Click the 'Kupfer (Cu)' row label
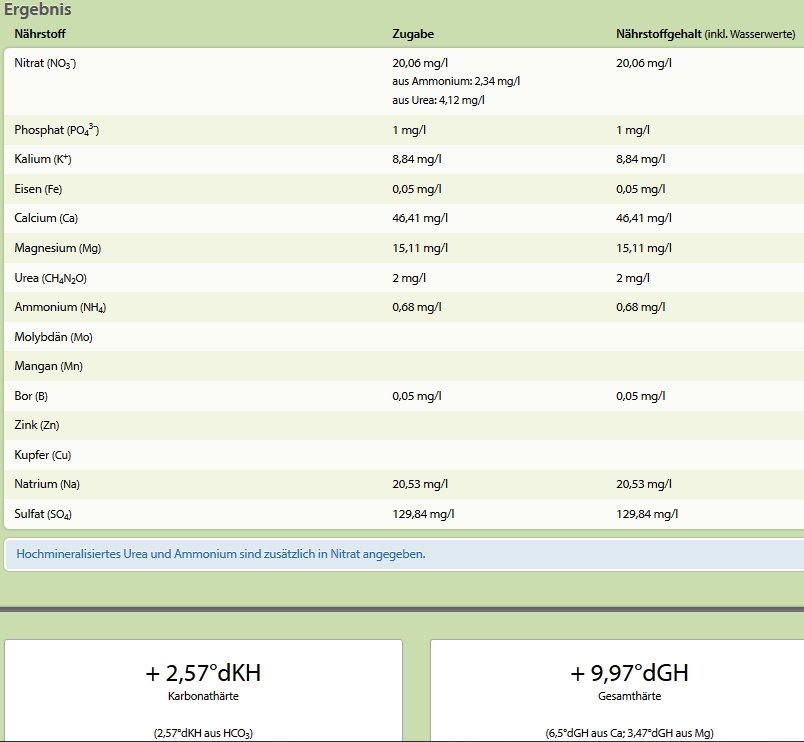This screenshot has width=804, height=742. [x=43, y=455]
